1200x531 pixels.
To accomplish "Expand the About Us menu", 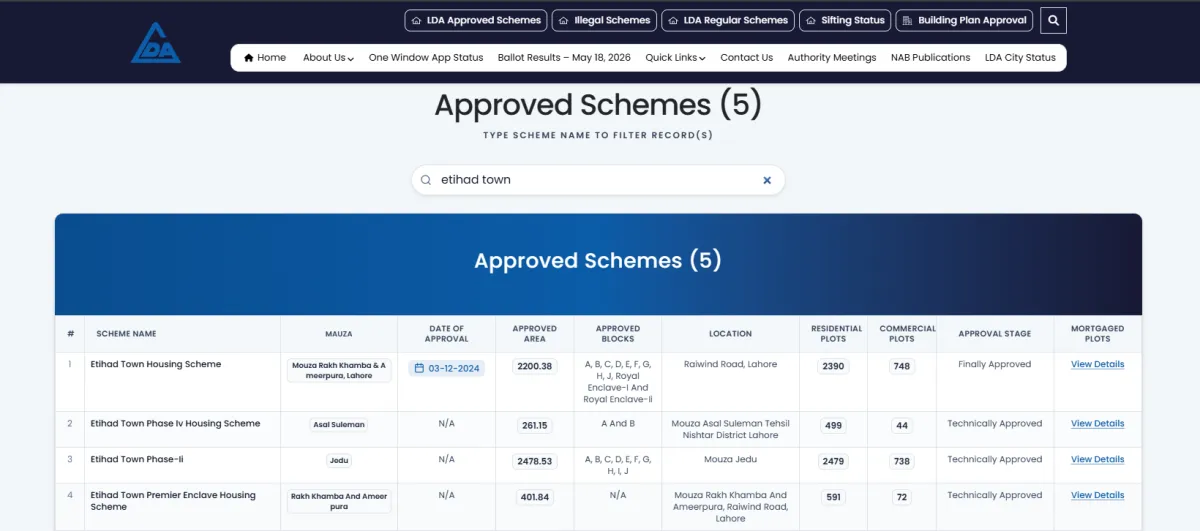I will (328, 58).
